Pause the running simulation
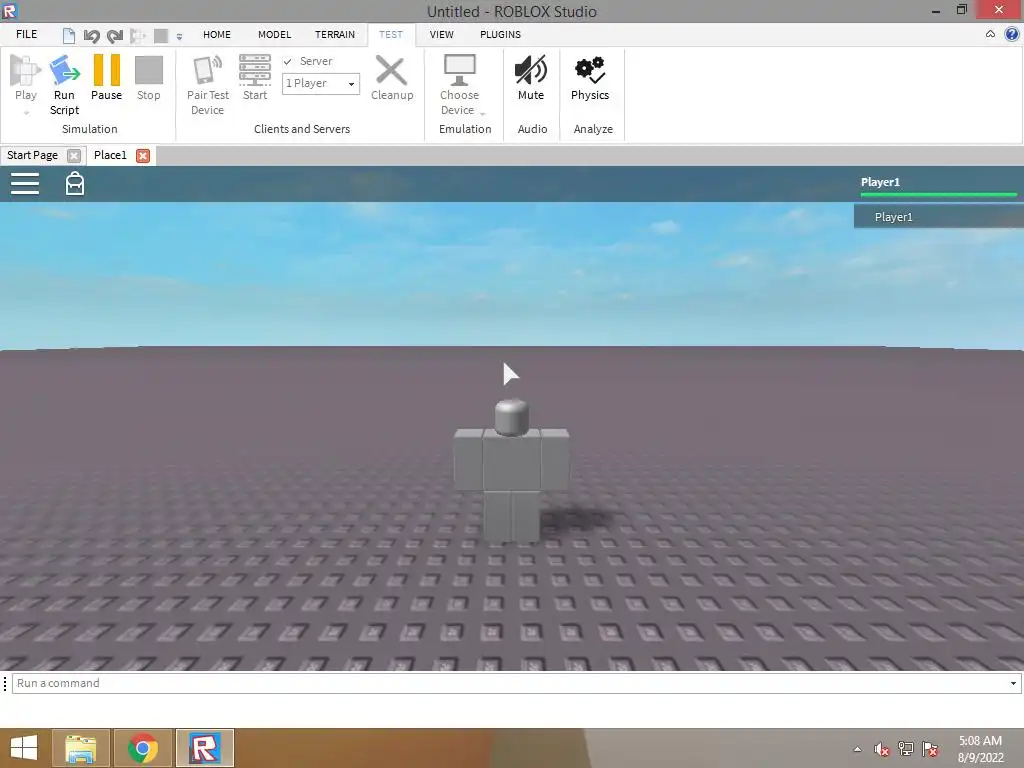 pyautogui.click(x=106, y=78)
